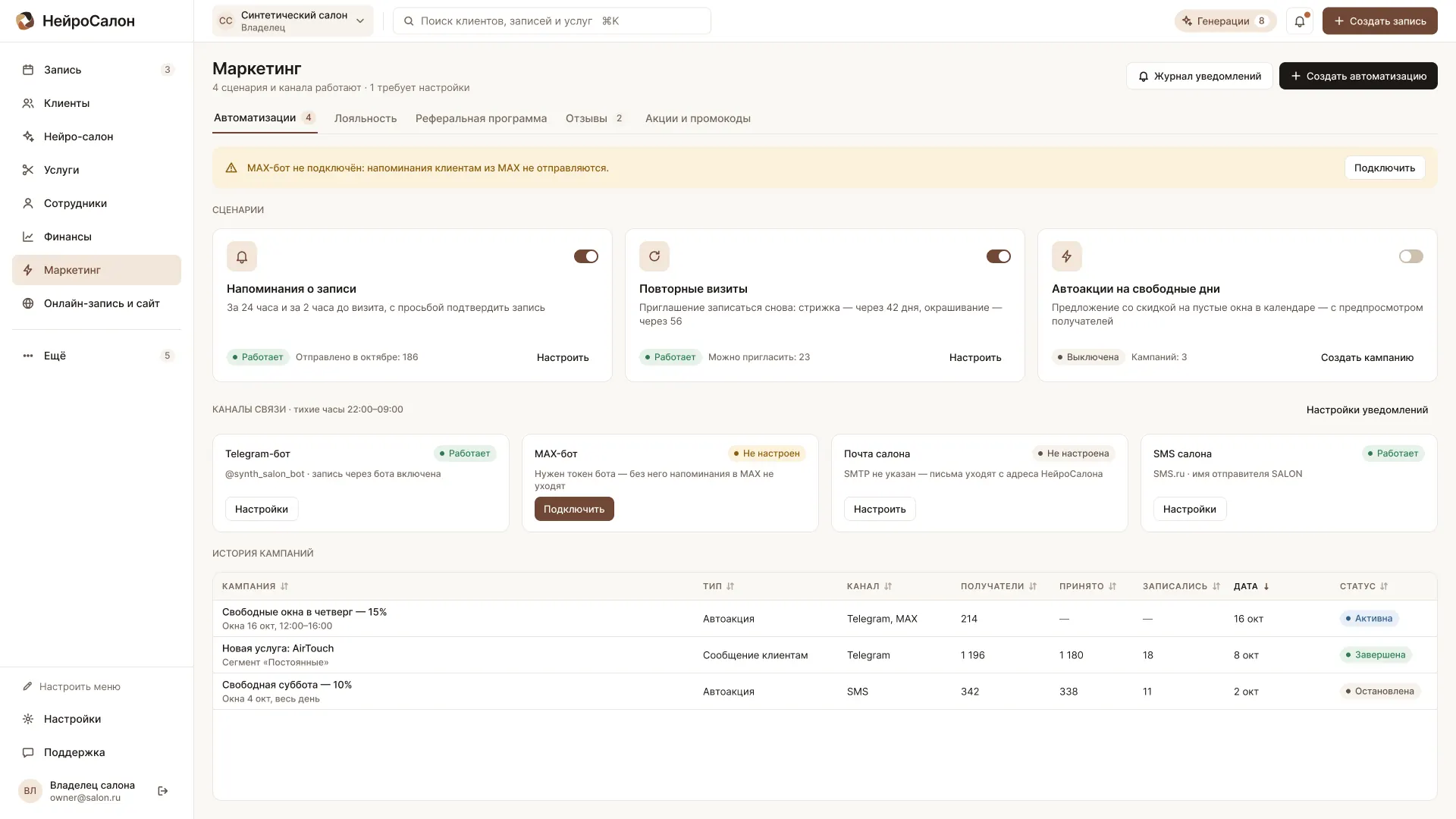Open Запись via its calendar icon
Viewport: 1456px width, 819px height.
pos(28,70)
